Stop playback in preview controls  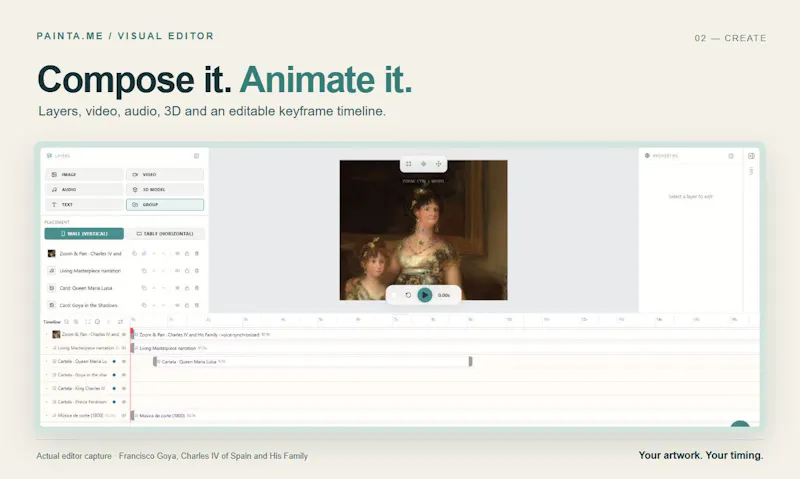pyautogui.click(x=394, y=295)
